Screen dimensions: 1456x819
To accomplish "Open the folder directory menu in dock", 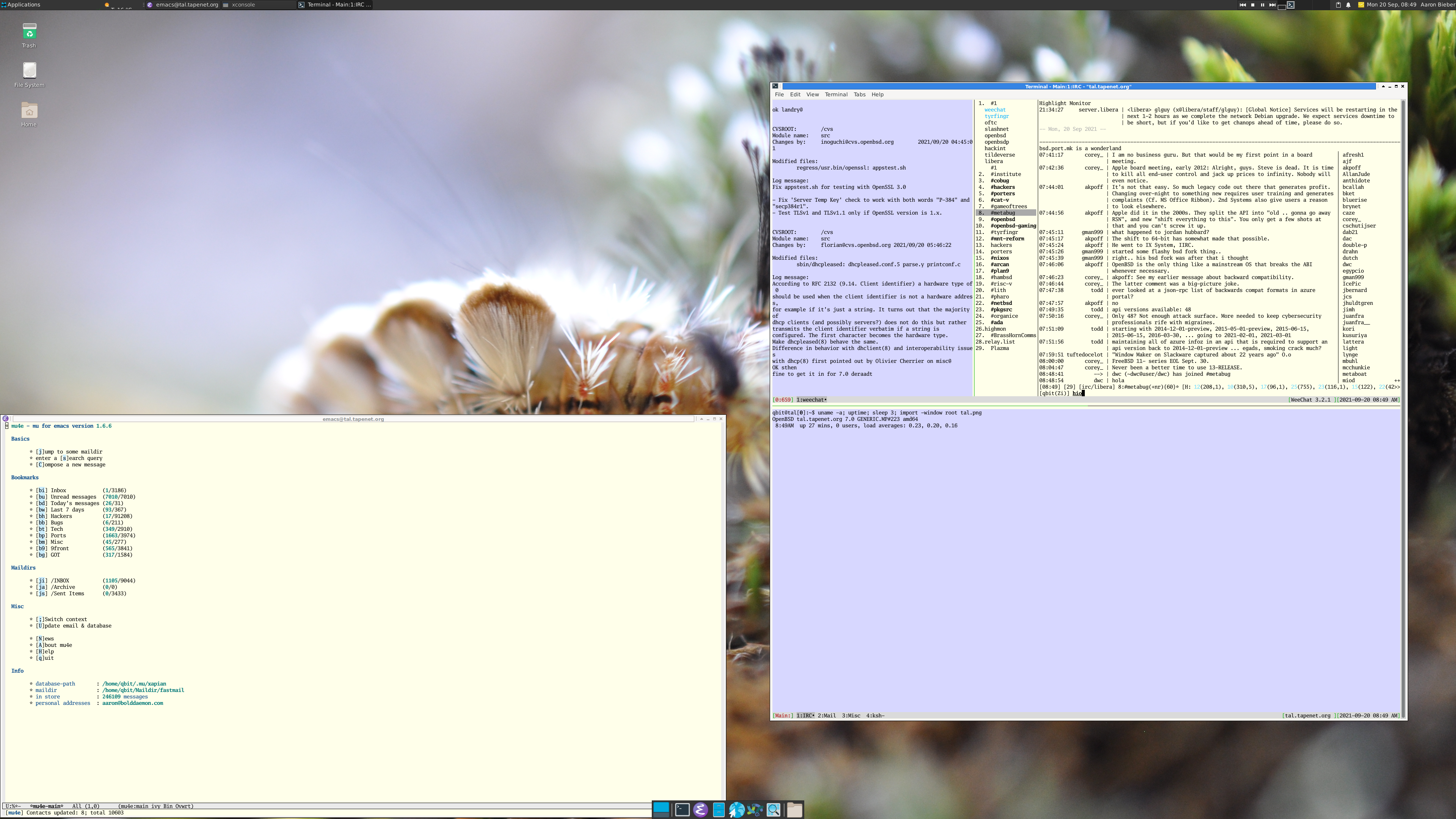I will point(794,810).
